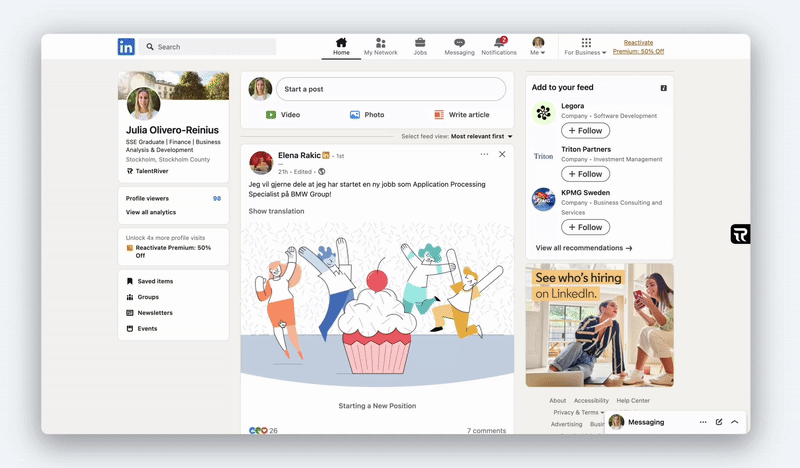Open Help Center footer link
The width and height of the screenshot is (800, 468).
coord(633,401)
